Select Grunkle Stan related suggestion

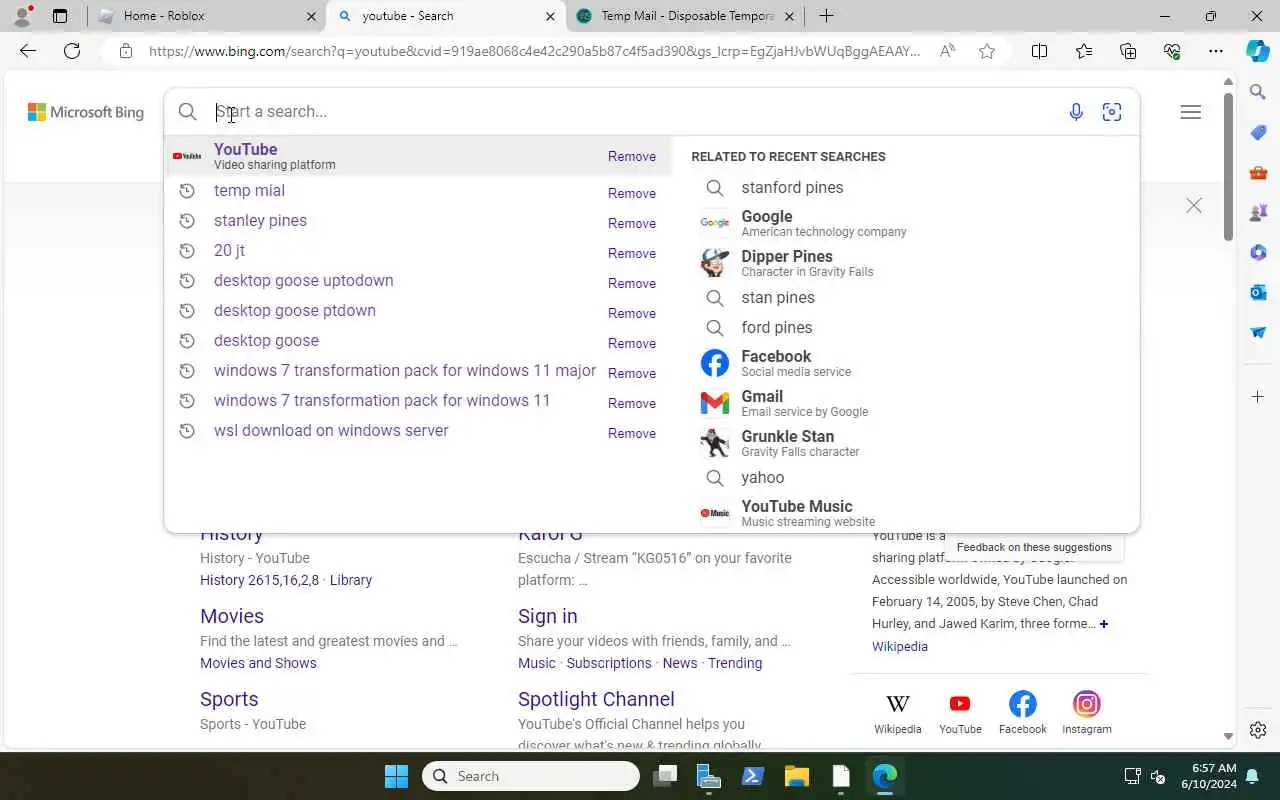click(x=780, y=443)
